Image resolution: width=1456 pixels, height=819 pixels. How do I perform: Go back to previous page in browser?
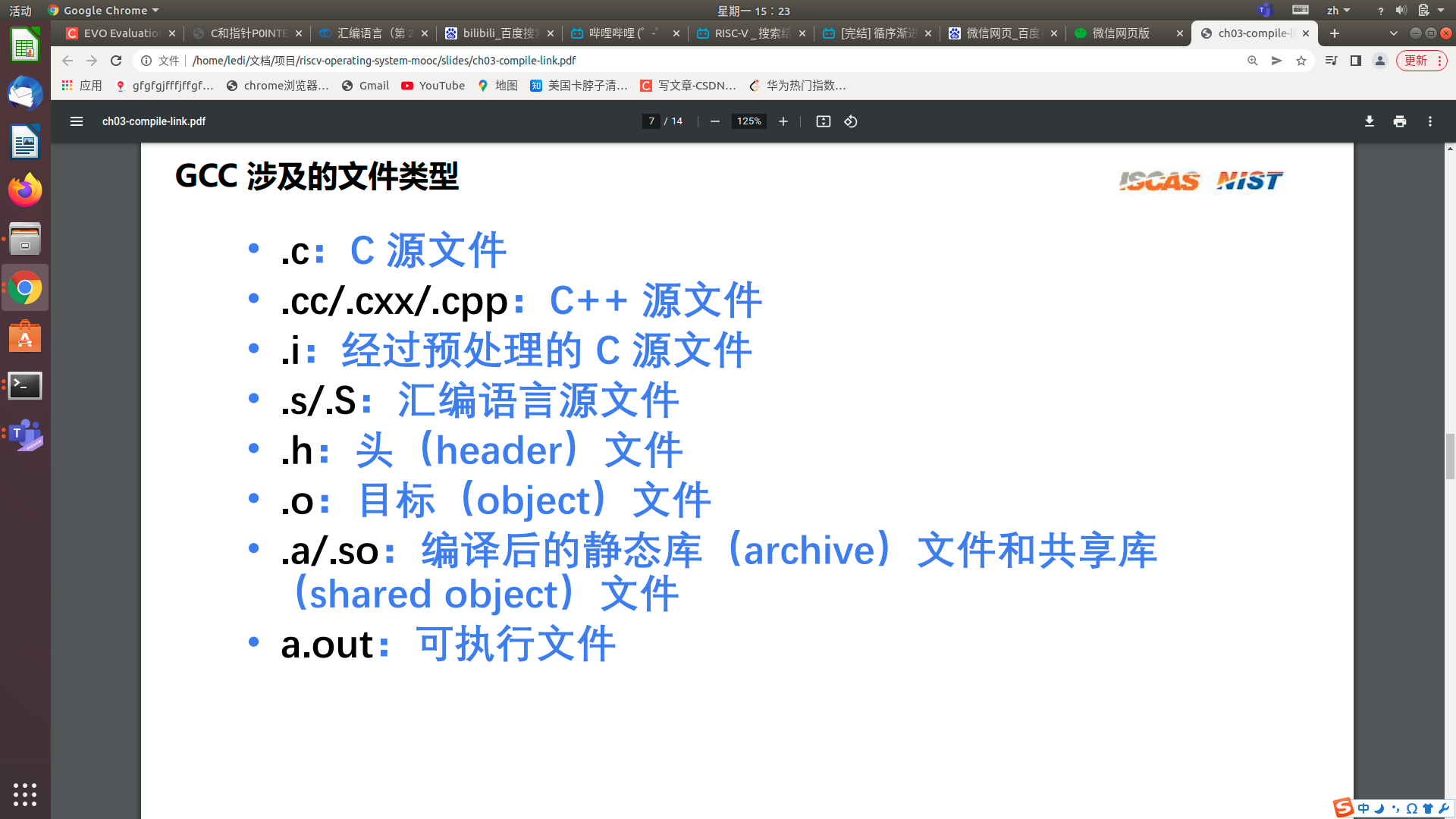(x=67, y=61)
